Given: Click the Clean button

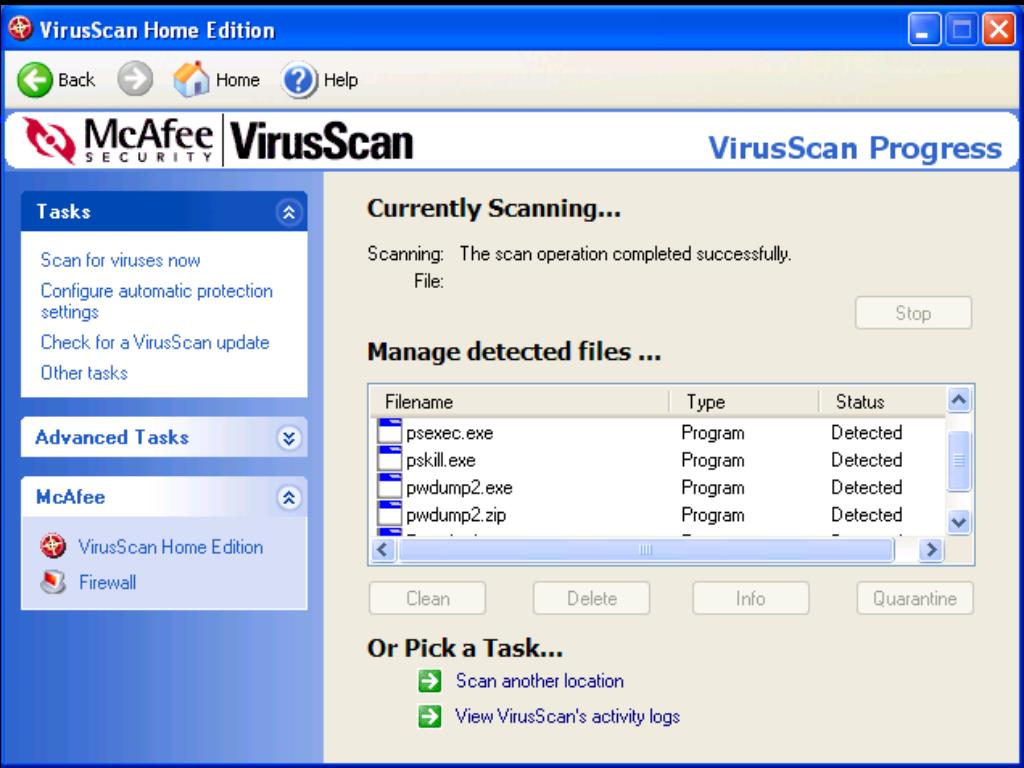Looking at the screenshot, I should coord(428,598).
